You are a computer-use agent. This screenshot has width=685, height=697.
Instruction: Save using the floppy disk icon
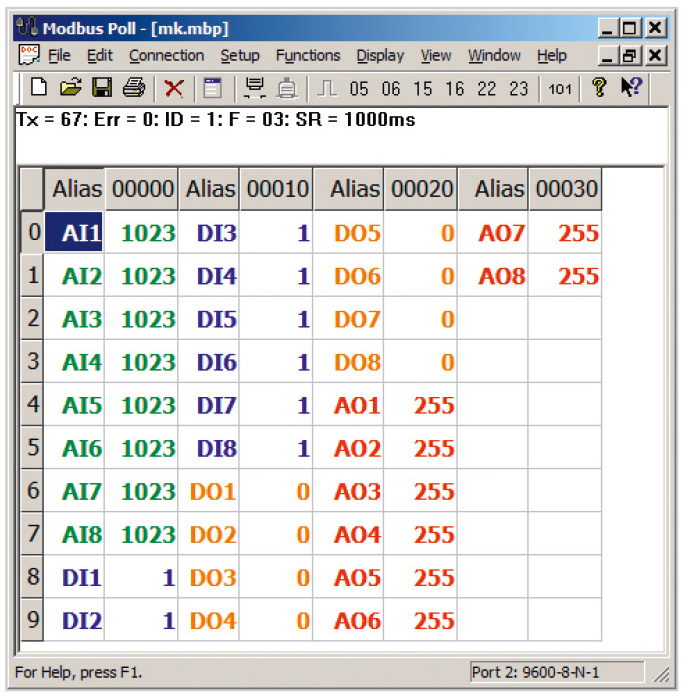[102, 87]
